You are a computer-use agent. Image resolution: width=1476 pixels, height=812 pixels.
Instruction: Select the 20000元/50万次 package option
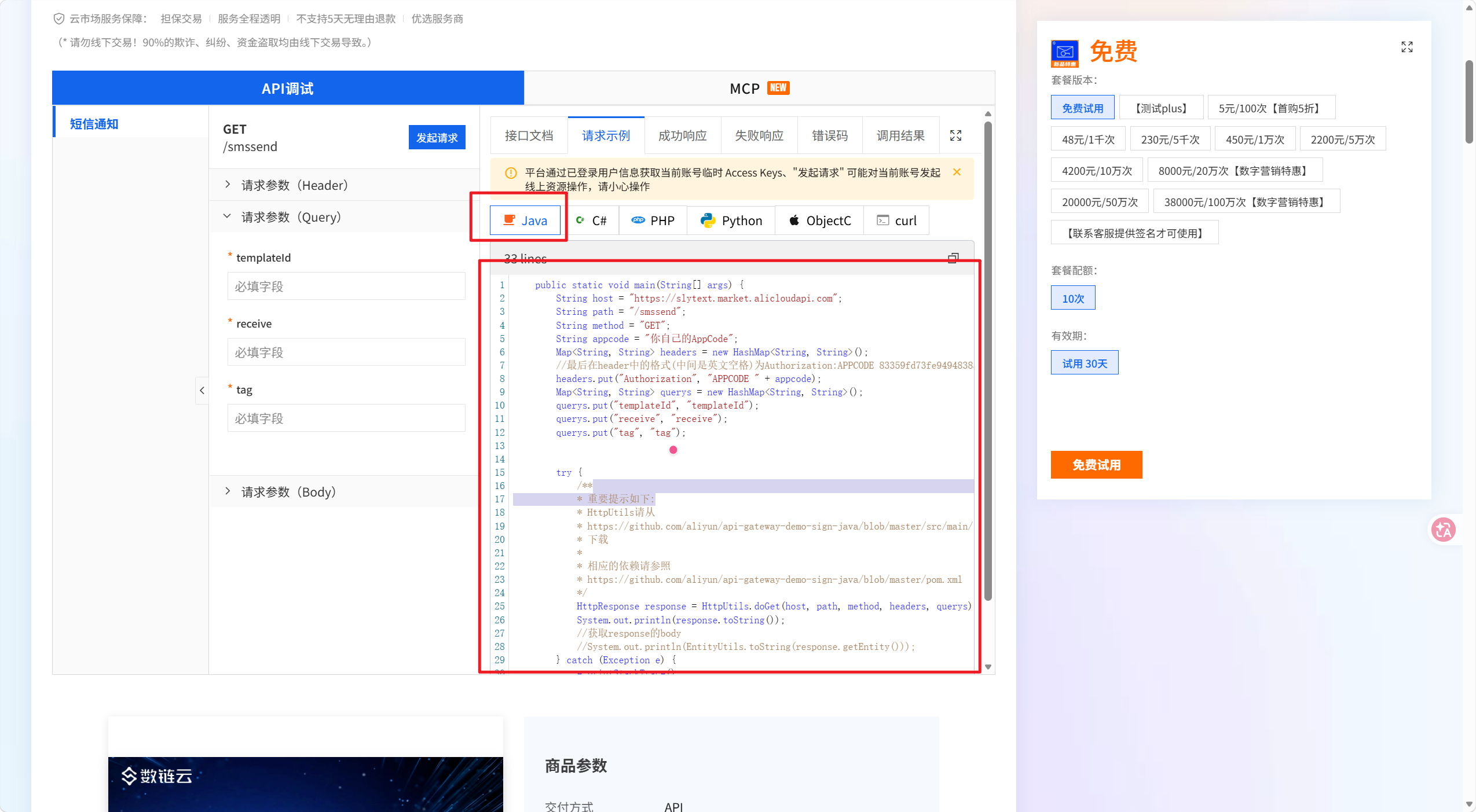(x=1100, y=201)
